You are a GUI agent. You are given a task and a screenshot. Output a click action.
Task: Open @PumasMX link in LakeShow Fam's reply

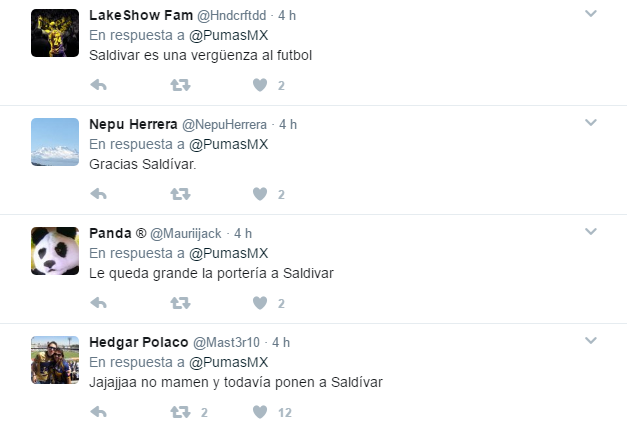pyautogui.click(x=228, y=35)
